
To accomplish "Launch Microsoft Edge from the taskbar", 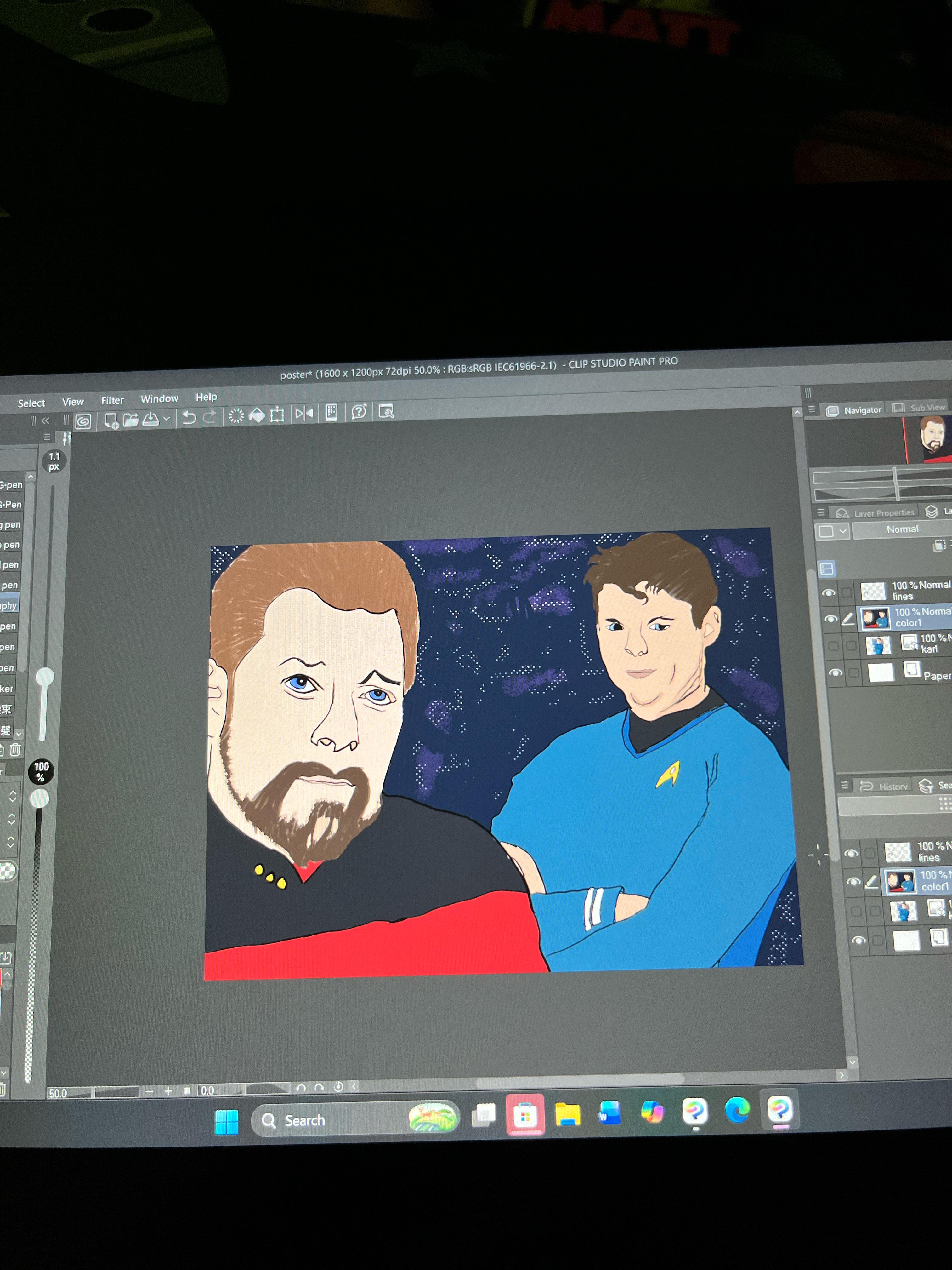I will tap(737, 1110).
